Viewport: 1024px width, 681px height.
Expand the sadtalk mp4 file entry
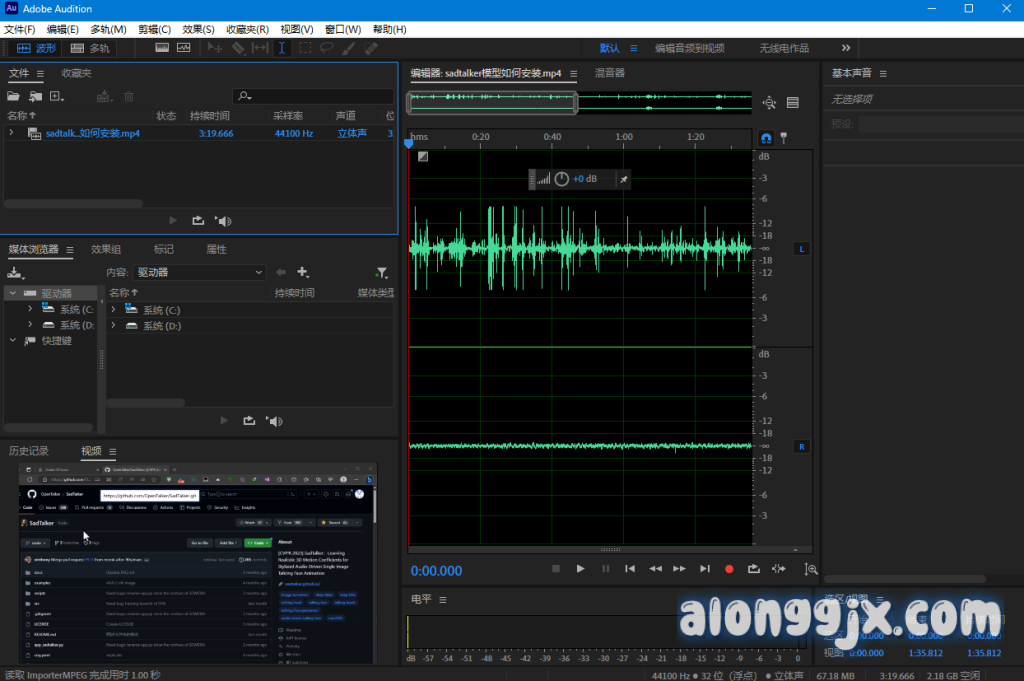click(11, 133)
